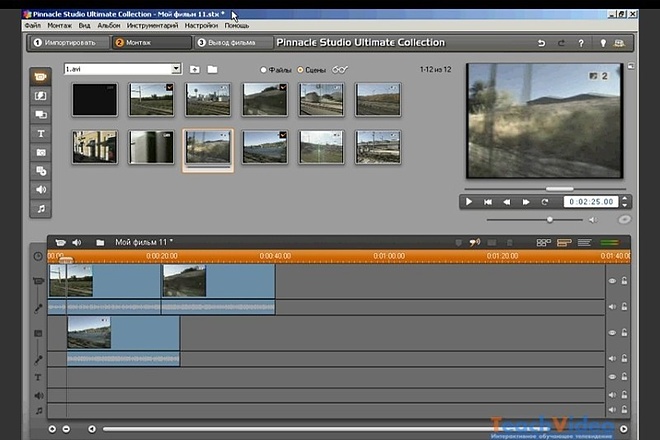Jump to beginning of preview
Image resolution: width=660 pixels, height=440 pixels.
[487, 202]
